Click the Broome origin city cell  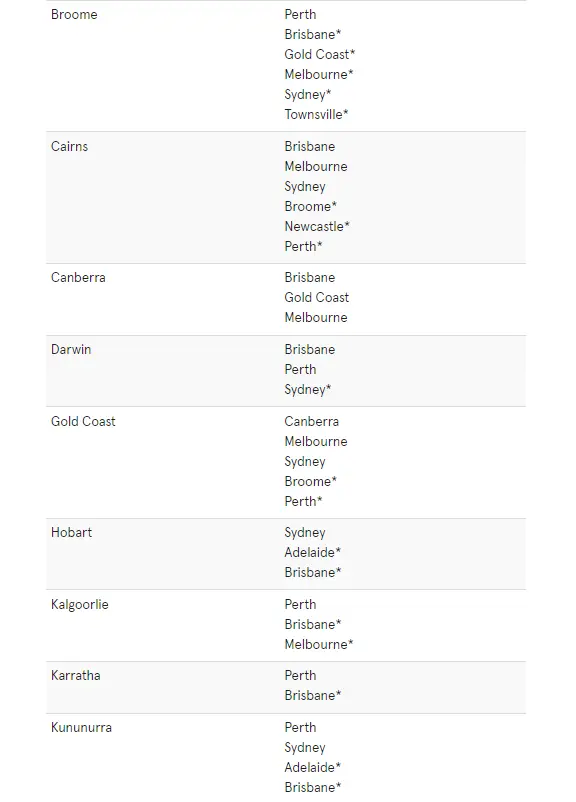[x=74, y=14]
